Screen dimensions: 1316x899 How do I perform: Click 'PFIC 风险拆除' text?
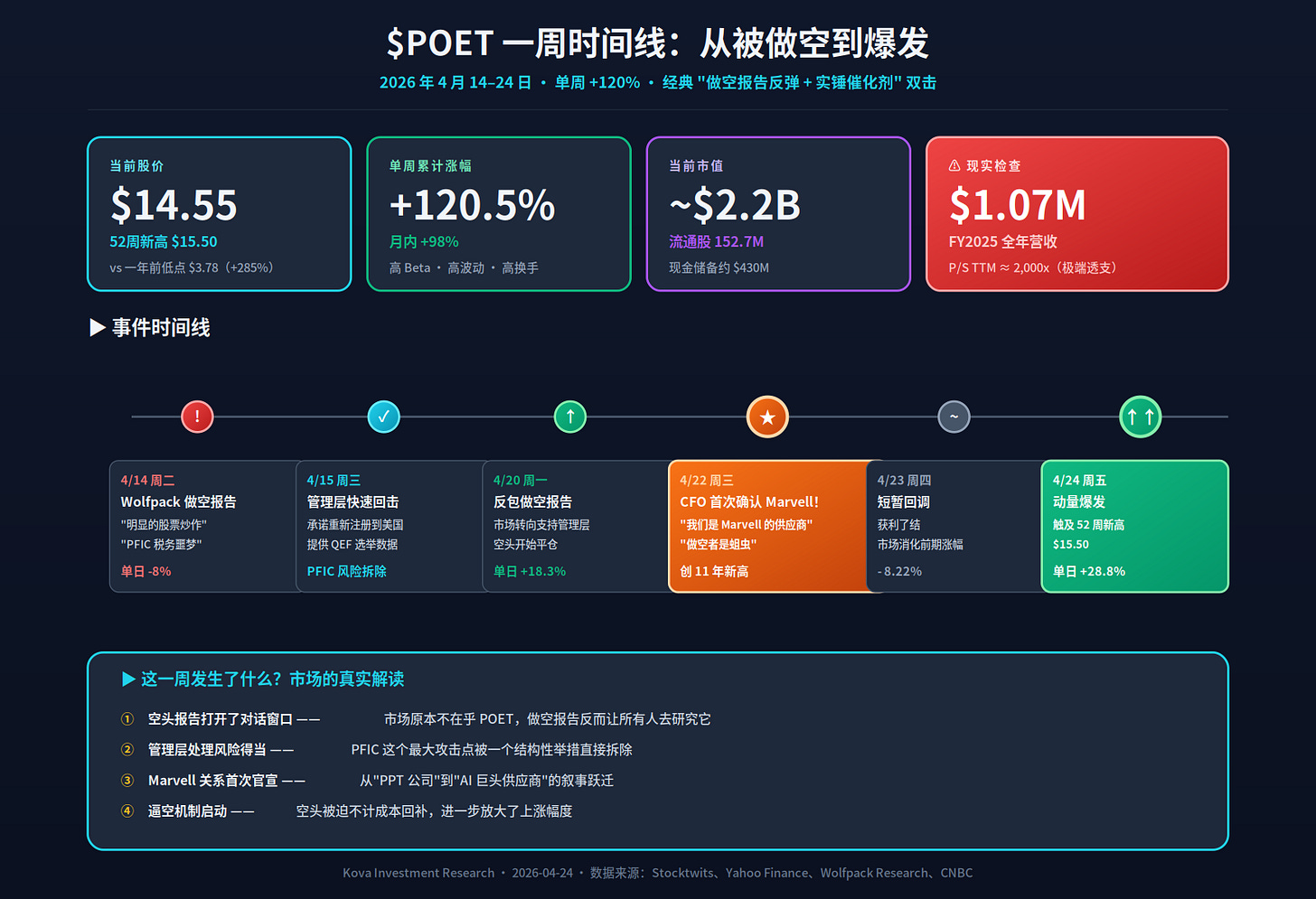pyautogui.click(x=347, y=571)
